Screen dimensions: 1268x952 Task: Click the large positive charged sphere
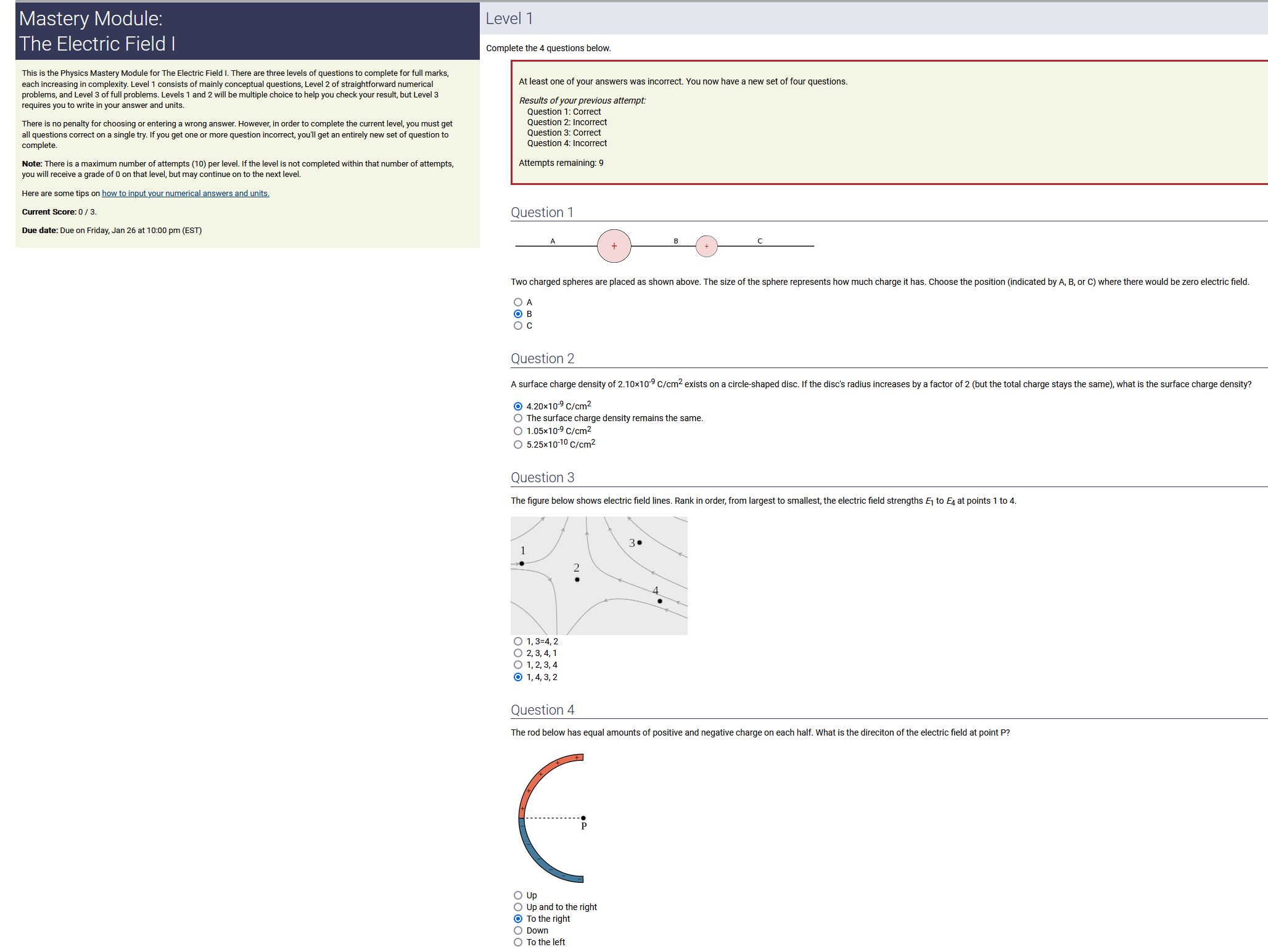614,246
